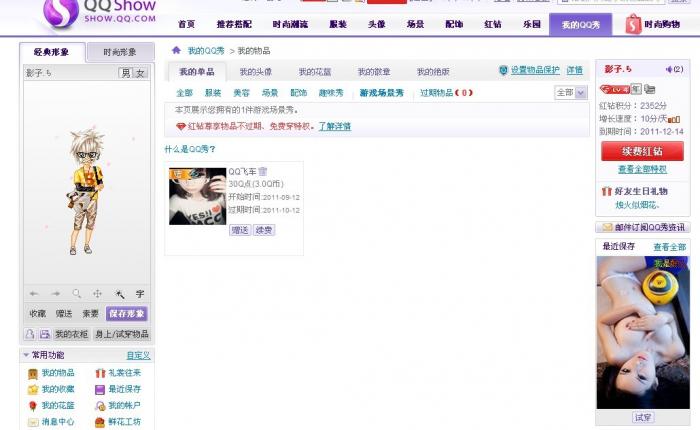
Task: Open 我的QQ秀 navigation tab
Action: (580, 25)
